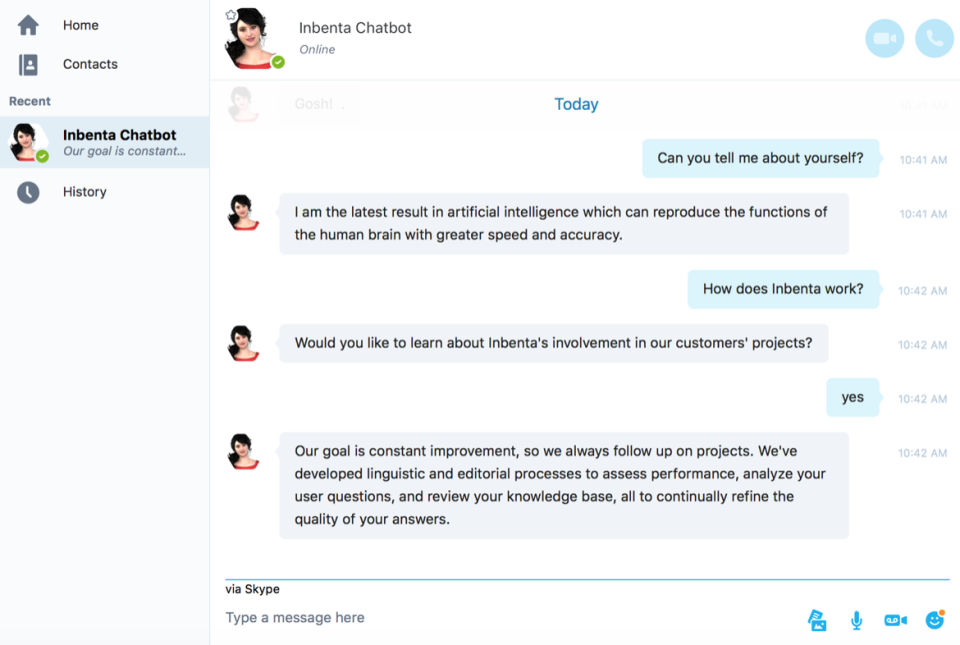
Task: Open the Contacts menu item
Action: pyautogui.click(x=90, y=65)
